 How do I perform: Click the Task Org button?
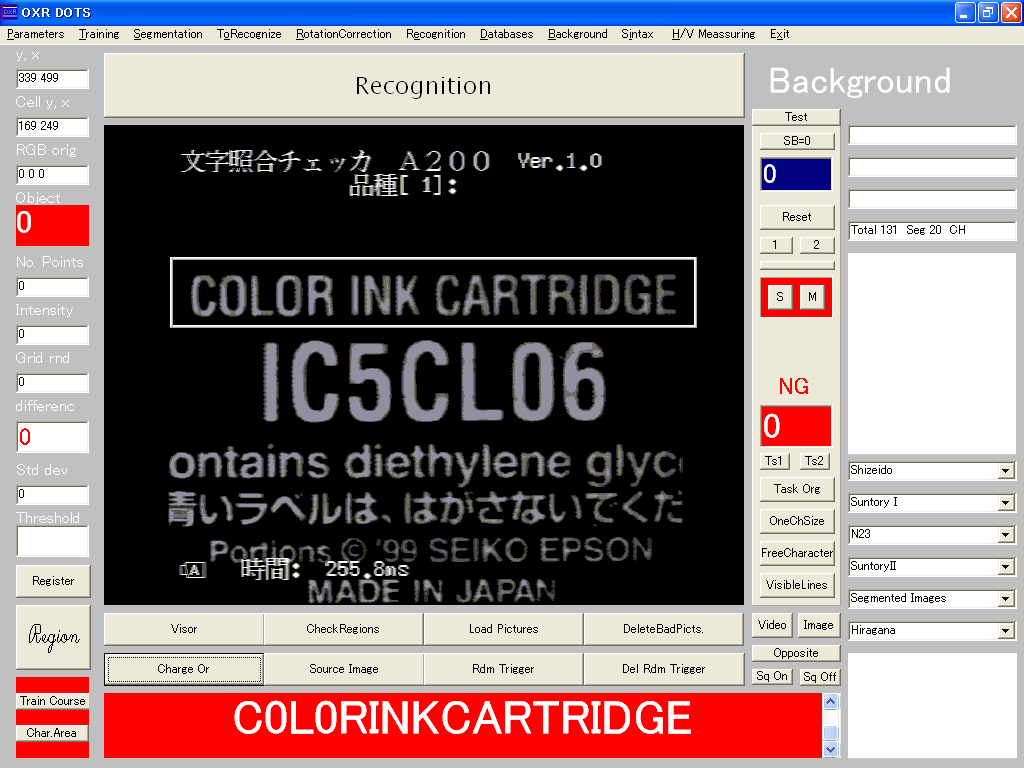pyautogui.click(x=797, y=489)
